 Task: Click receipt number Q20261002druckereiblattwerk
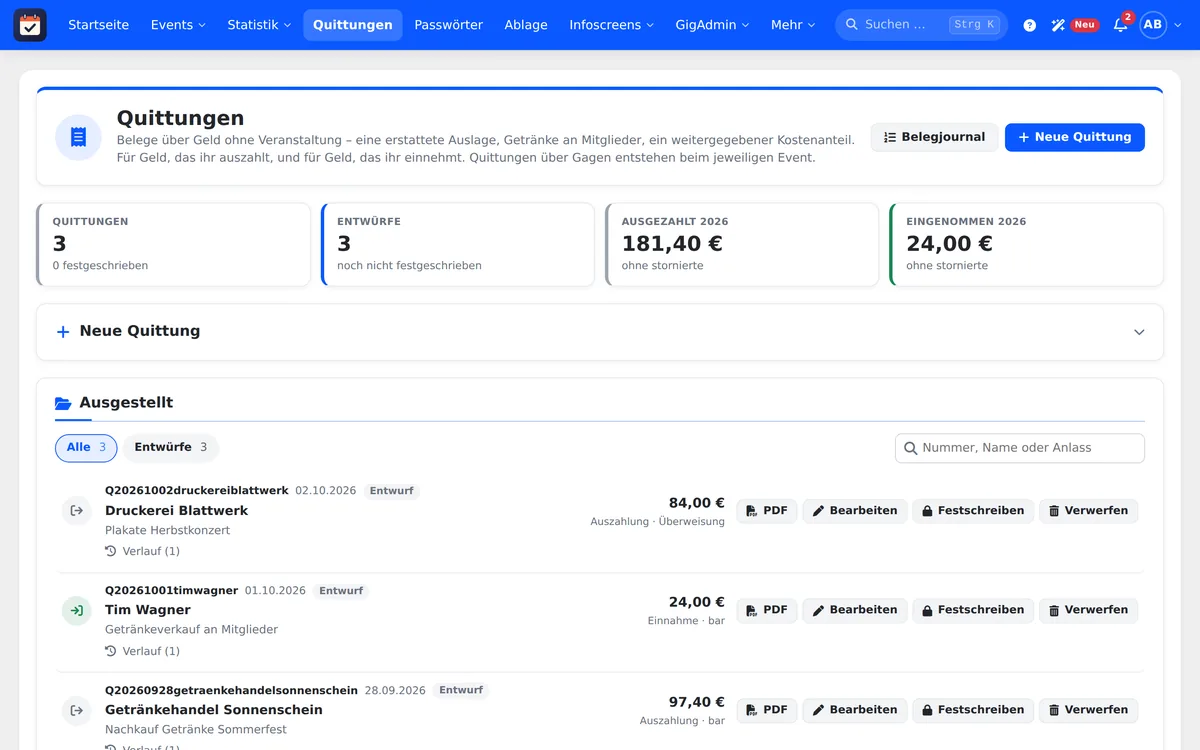pyautogui.click(x=197, y=491)
